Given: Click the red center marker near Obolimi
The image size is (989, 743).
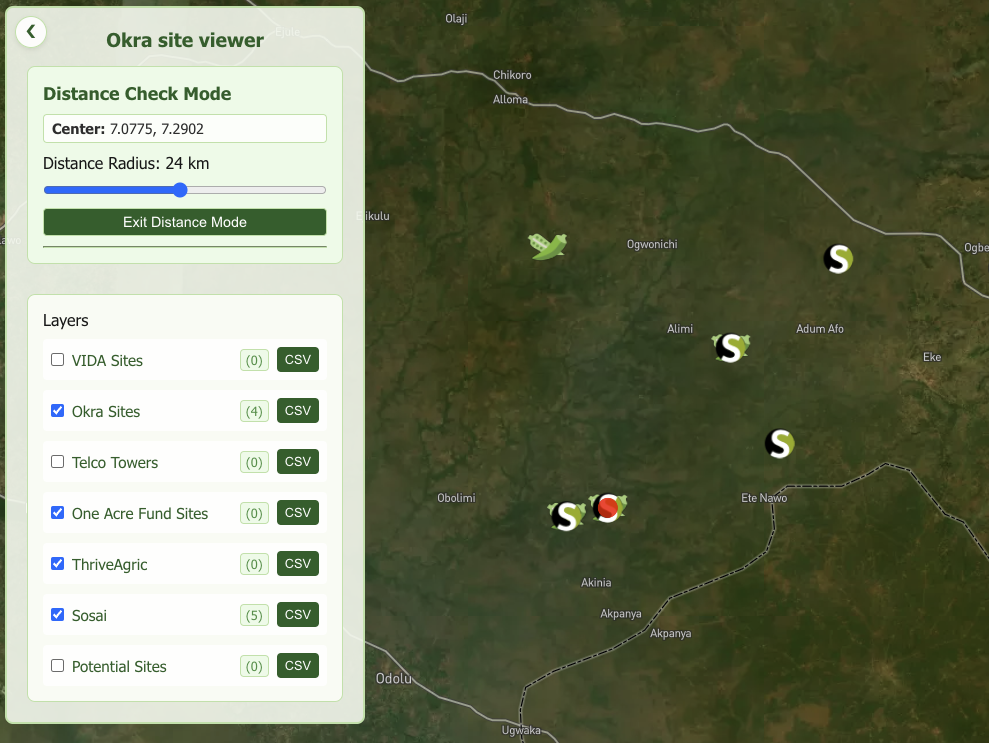Looking at the screenshot, I should click(607, 508).
